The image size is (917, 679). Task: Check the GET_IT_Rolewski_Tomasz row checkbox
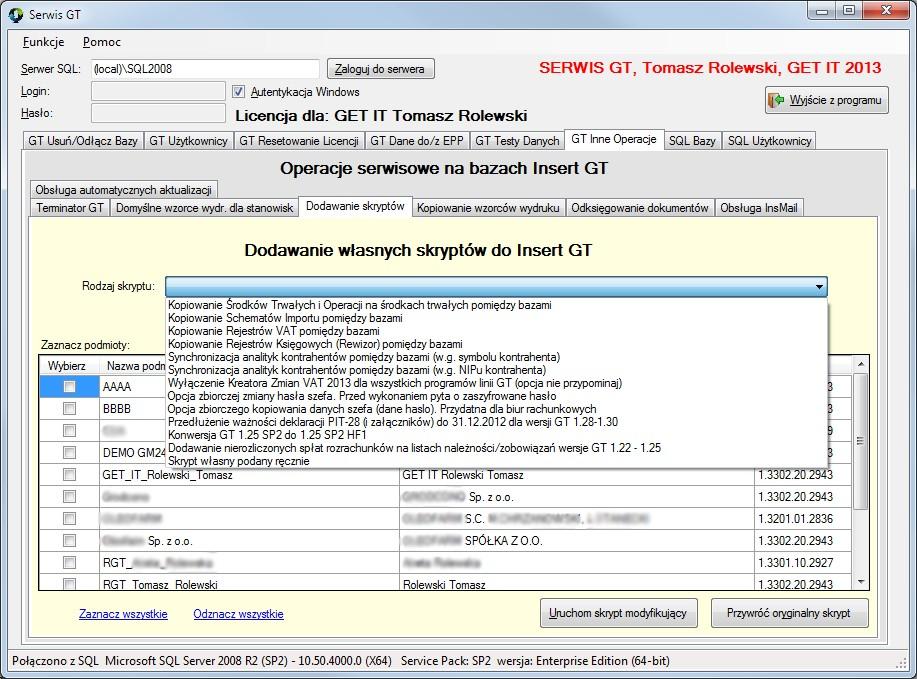[x=70, y=474]
